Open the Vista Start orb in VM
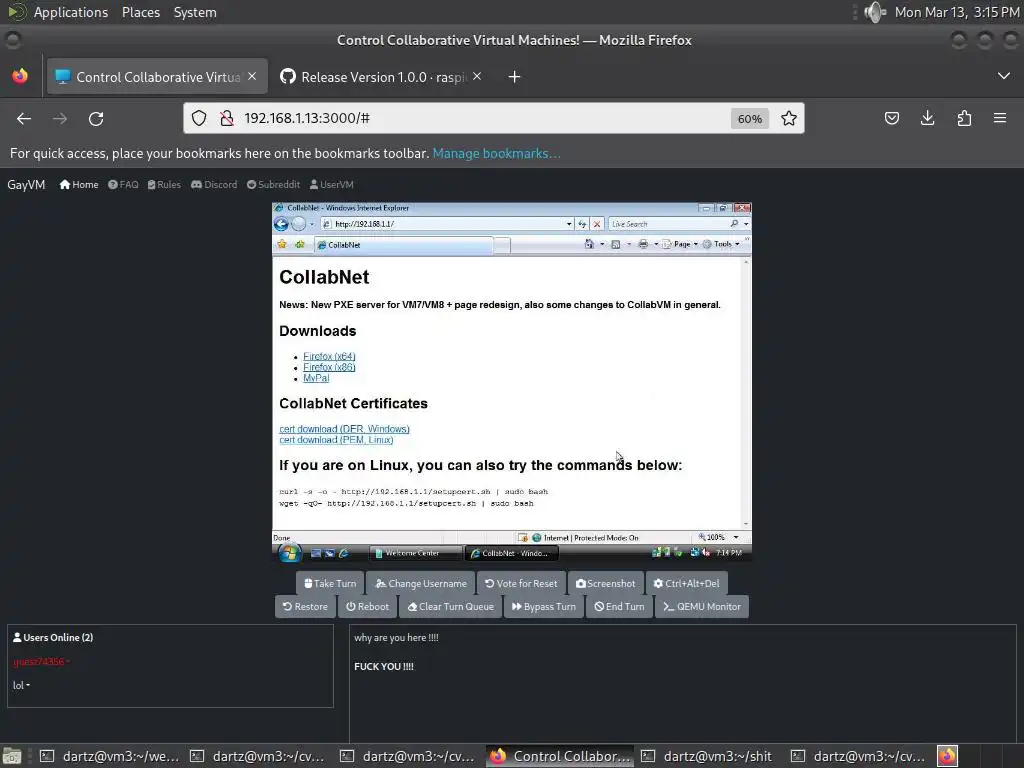The height and width of the screenshot is (768, 1024). click(289, 553)
